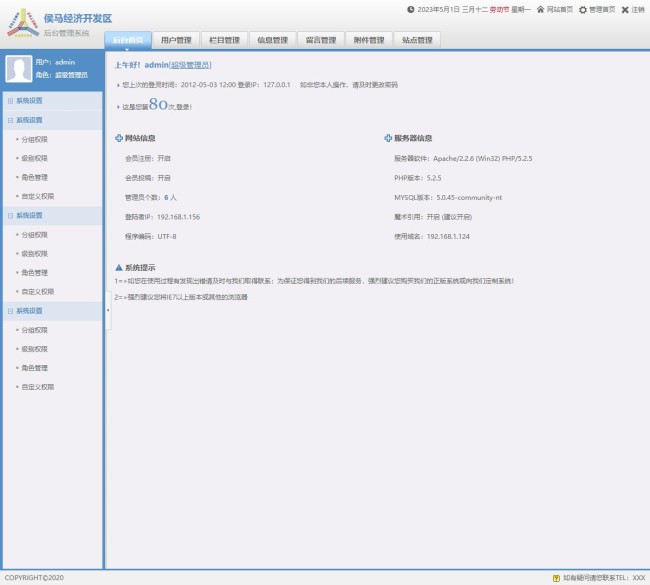Open the 网站首页 link in the header
650x585 pixels.
(560, 10)
